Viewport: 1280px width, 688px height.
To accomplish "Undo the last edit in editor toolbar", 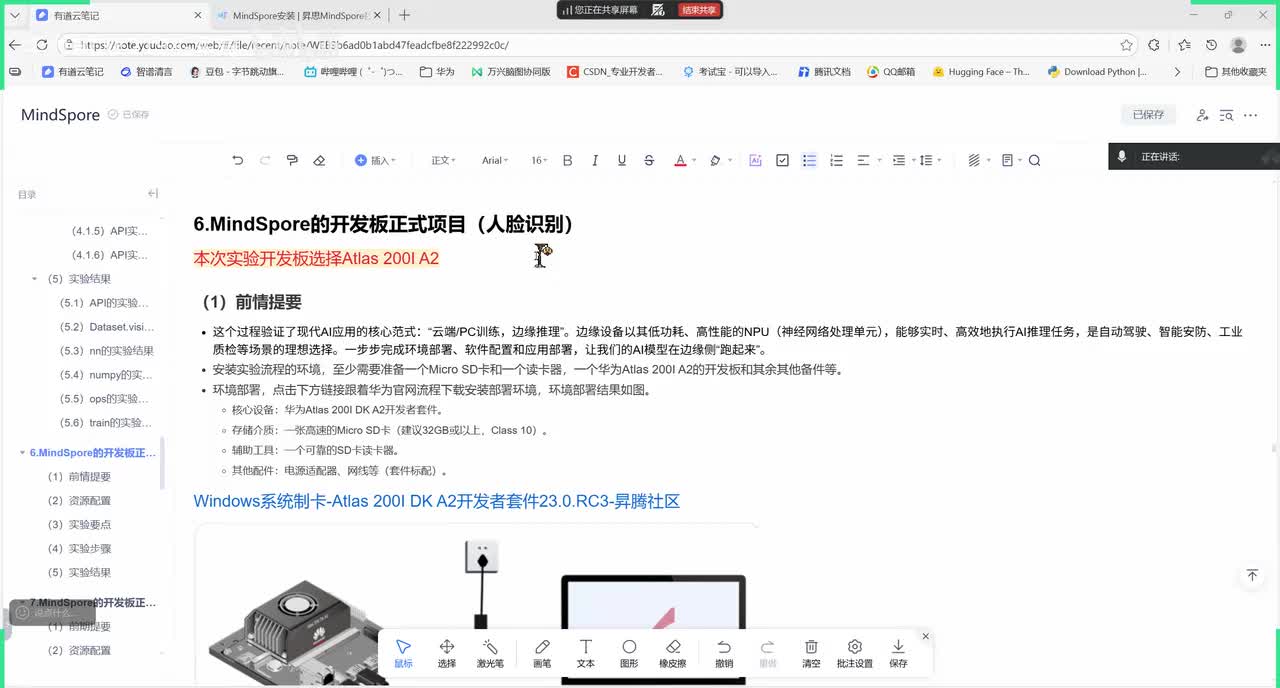I will pos(238,160).
